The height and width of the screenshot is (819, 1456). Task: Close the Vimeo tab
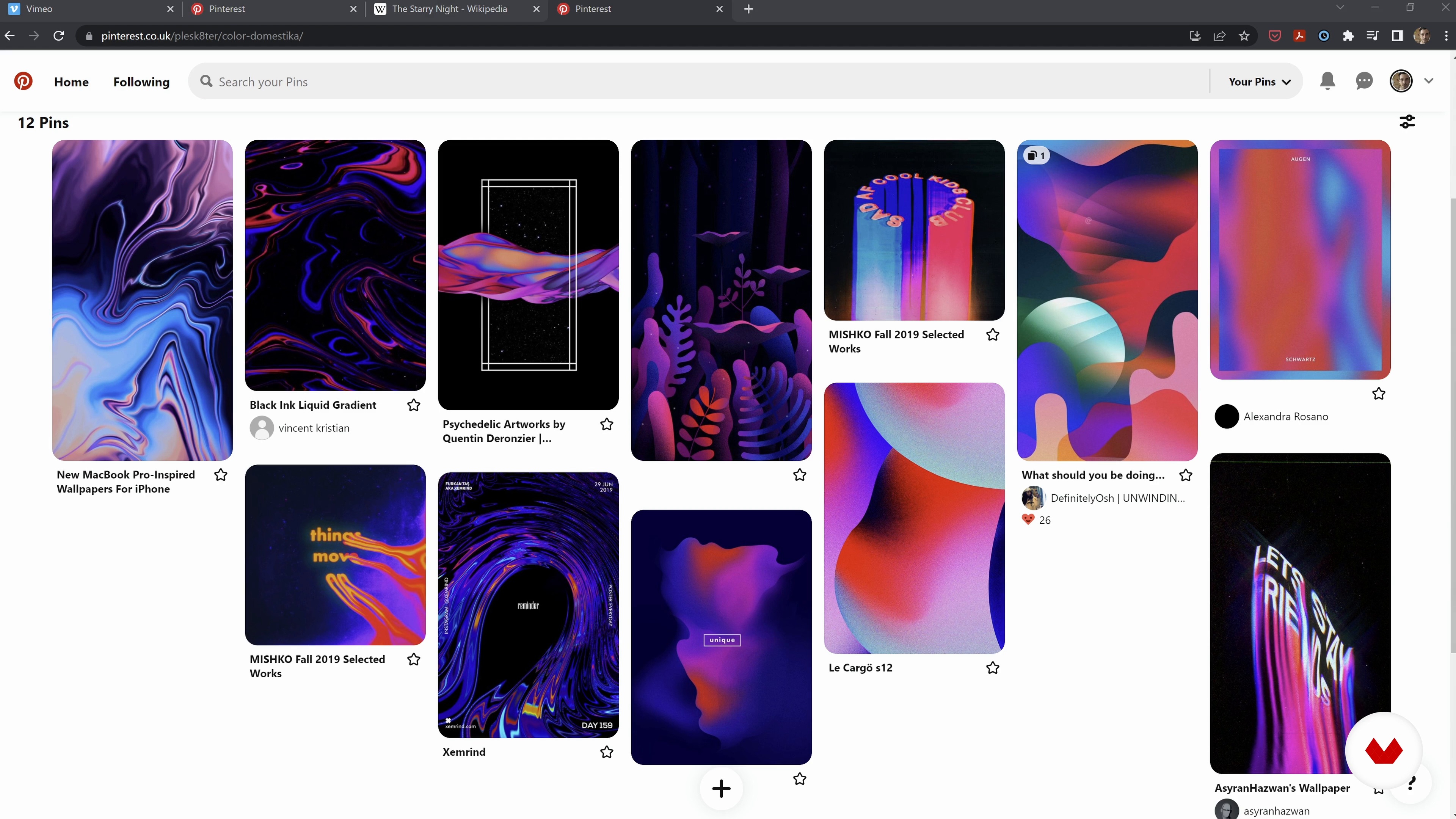(170, 9)
